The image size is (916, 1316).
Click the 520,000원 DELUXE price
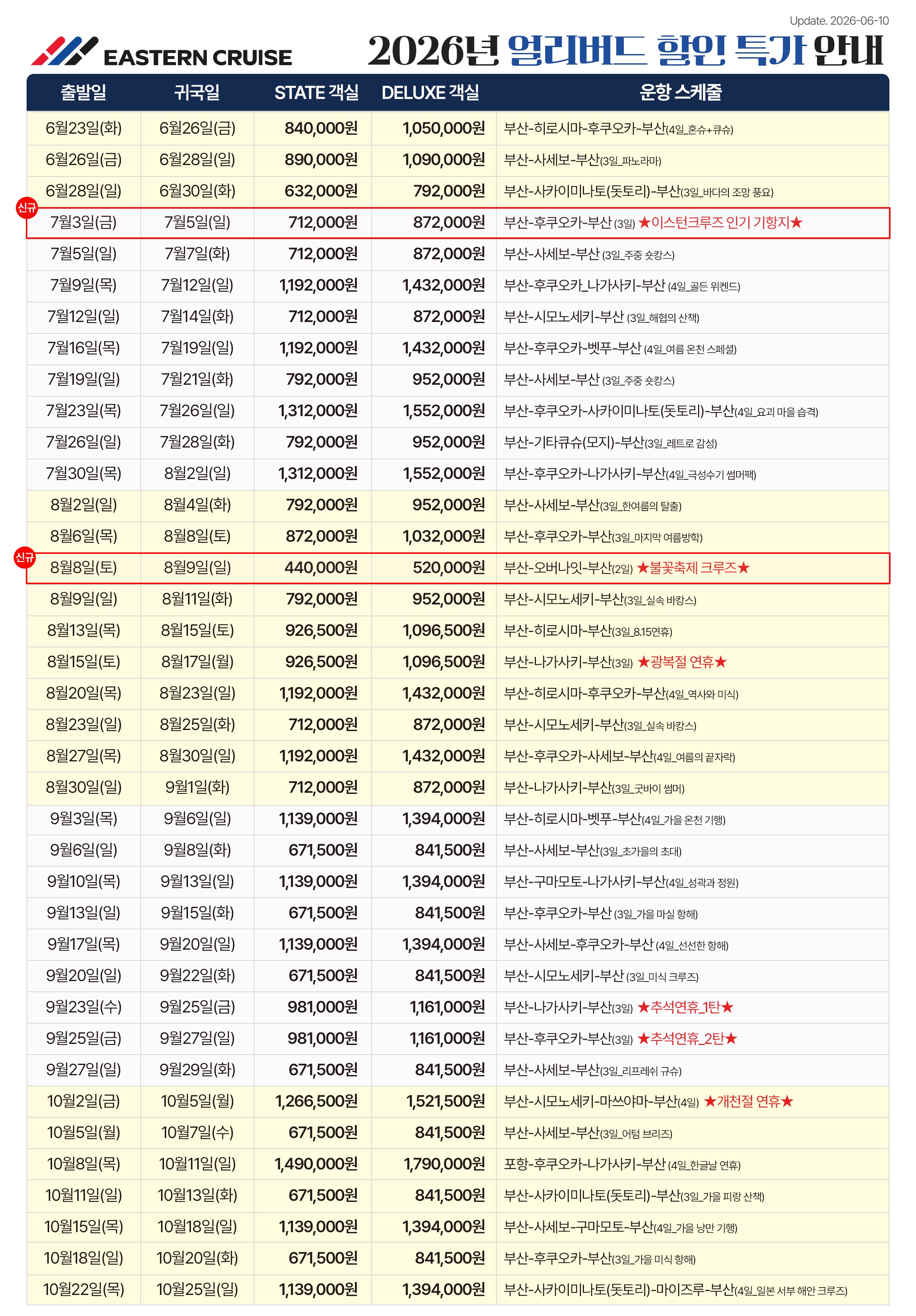449,568
